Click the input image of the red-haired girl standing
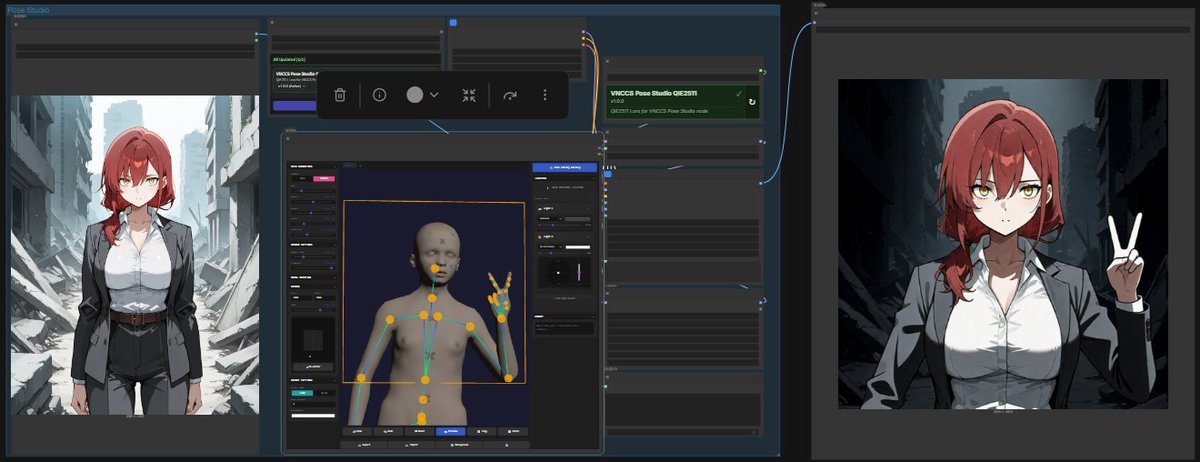 click(x=134, y=254)
